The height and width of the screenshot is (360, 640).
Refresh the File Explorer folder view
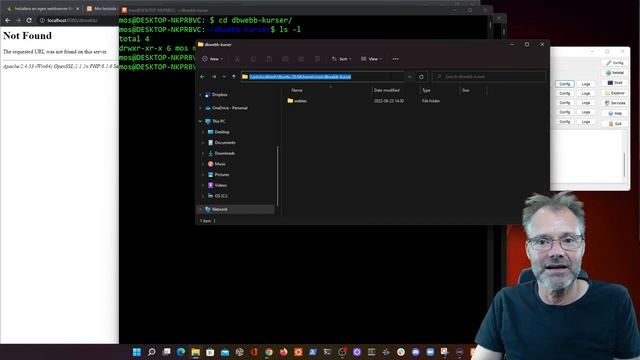click(x=421, y=77)
